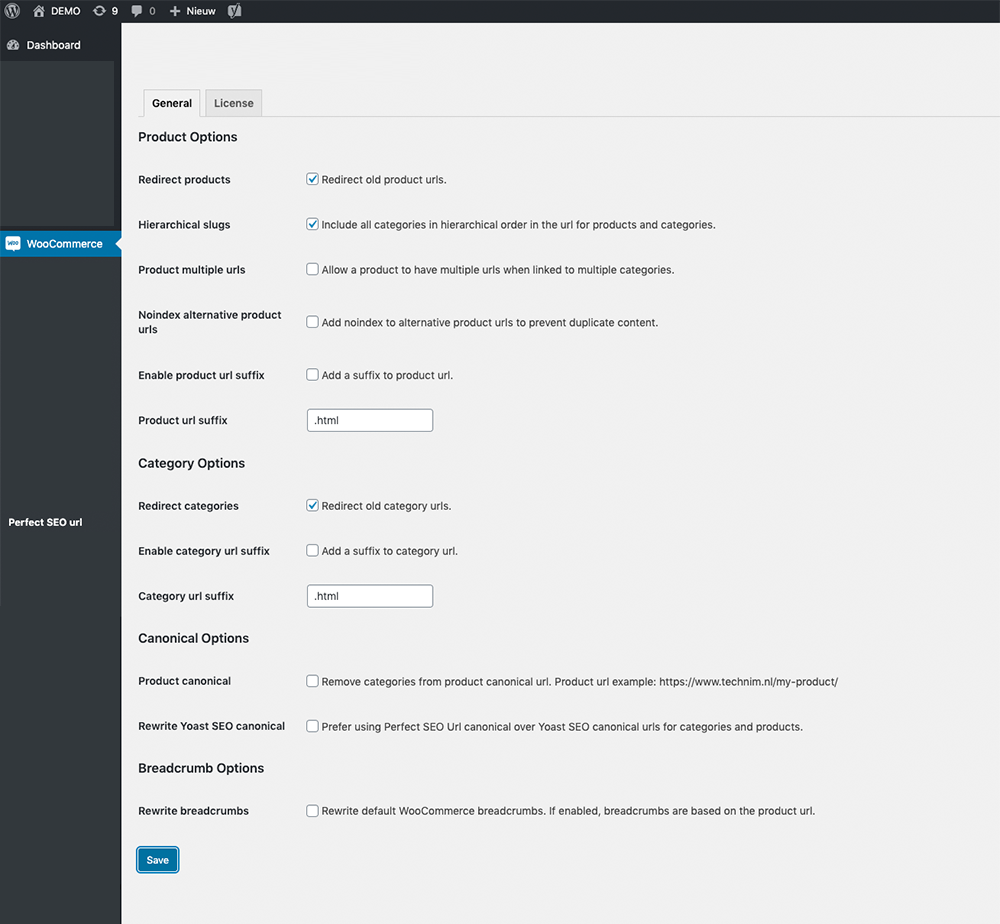
Task: Click the Redirect products label
Action: [x=184, y=180]
